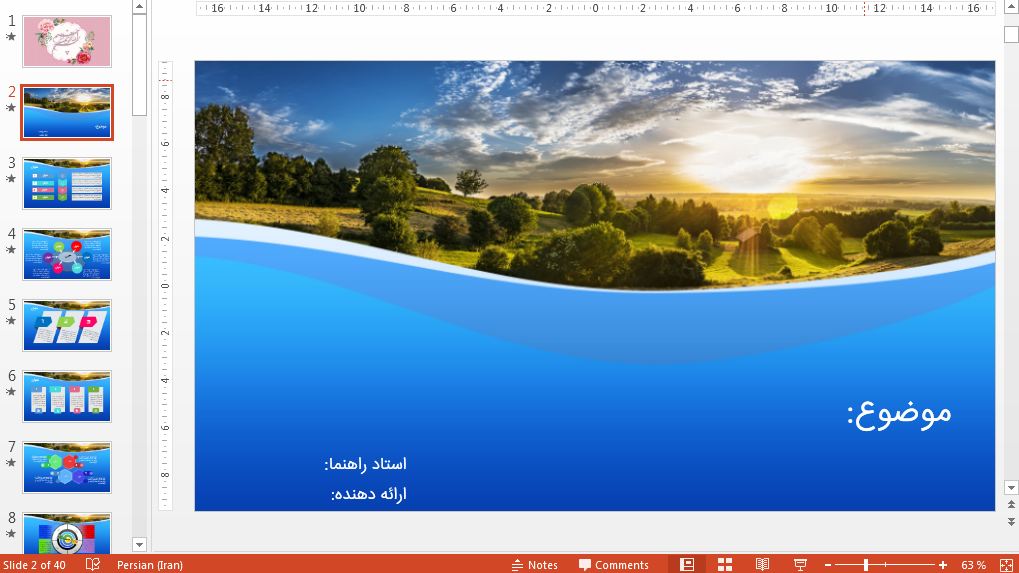
Task: Click the zoom out minus button
Action: [x=828, y=565]
